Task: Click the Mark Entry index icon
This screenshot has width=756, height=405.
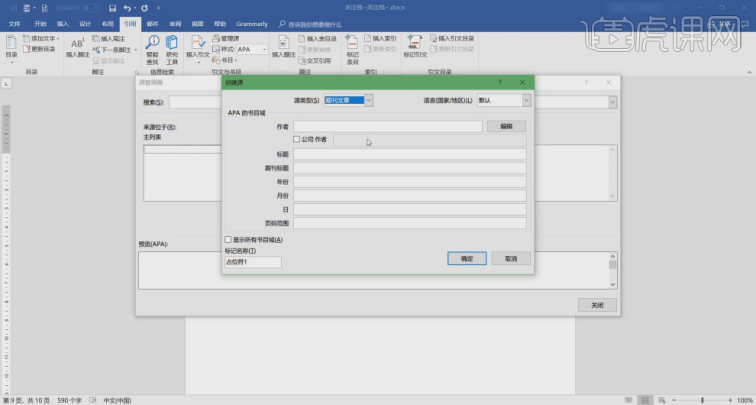Action: coord(352,46)
